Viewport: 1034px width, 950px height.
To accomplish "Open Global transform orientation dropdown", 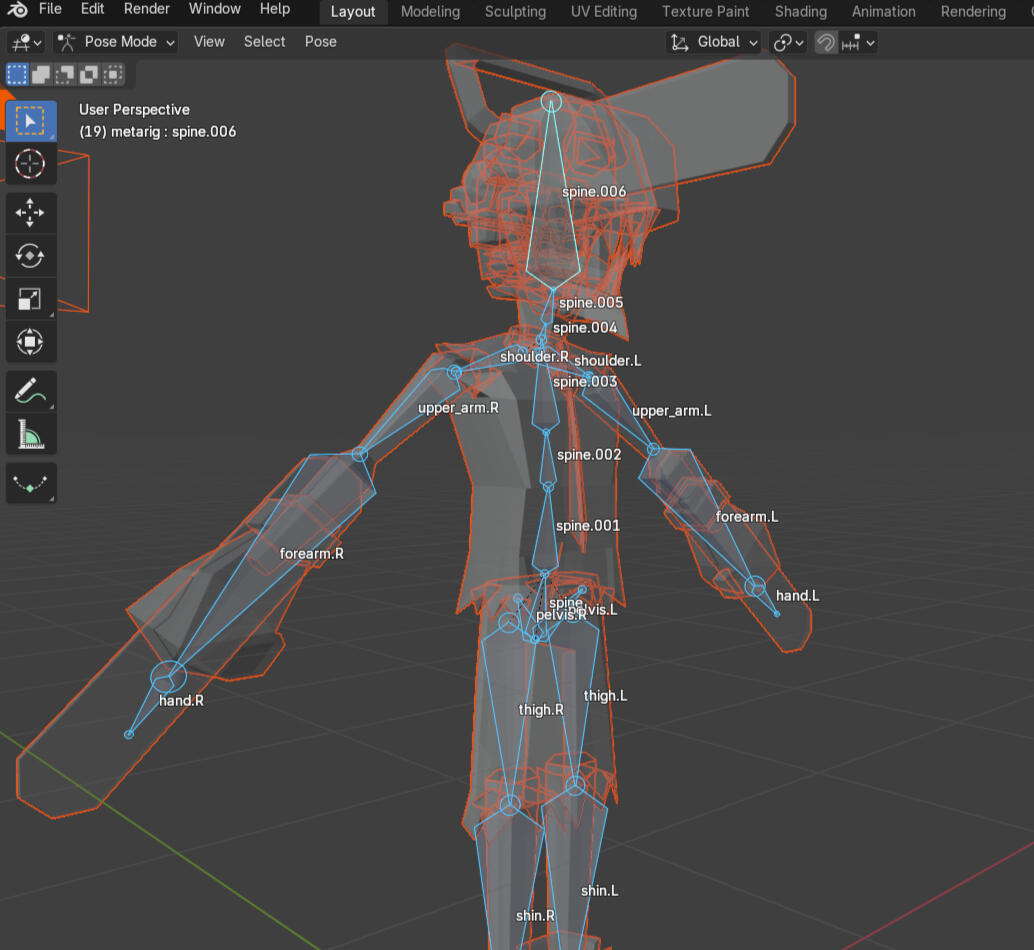I will point(714,42).
